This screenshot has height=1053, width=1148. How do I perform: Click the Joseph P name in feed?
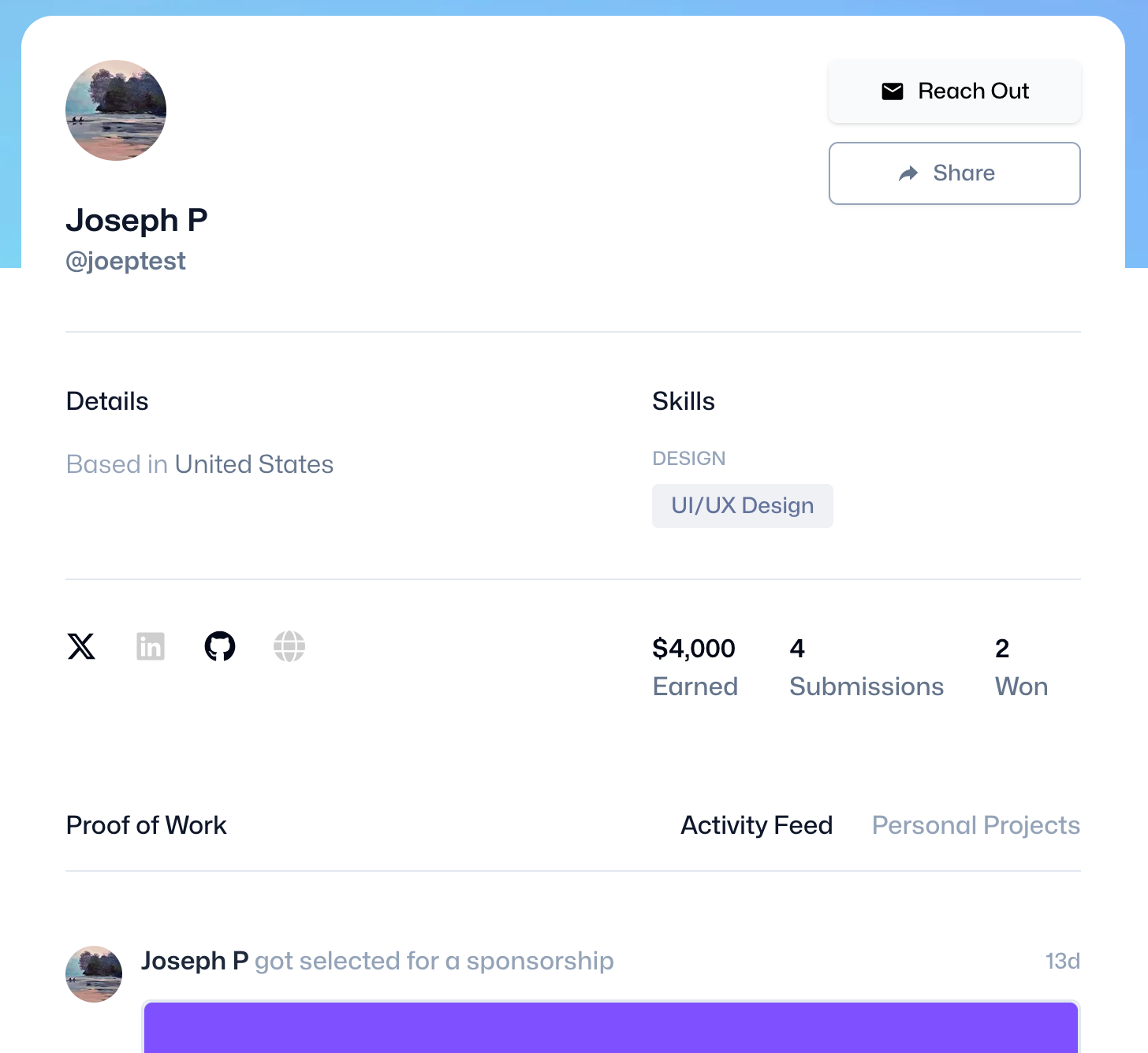tap(195, 961)
